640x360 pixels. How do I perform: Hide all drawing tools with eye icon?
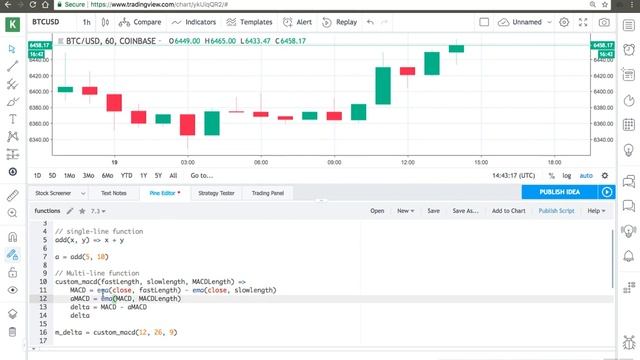tap(12, 290)
